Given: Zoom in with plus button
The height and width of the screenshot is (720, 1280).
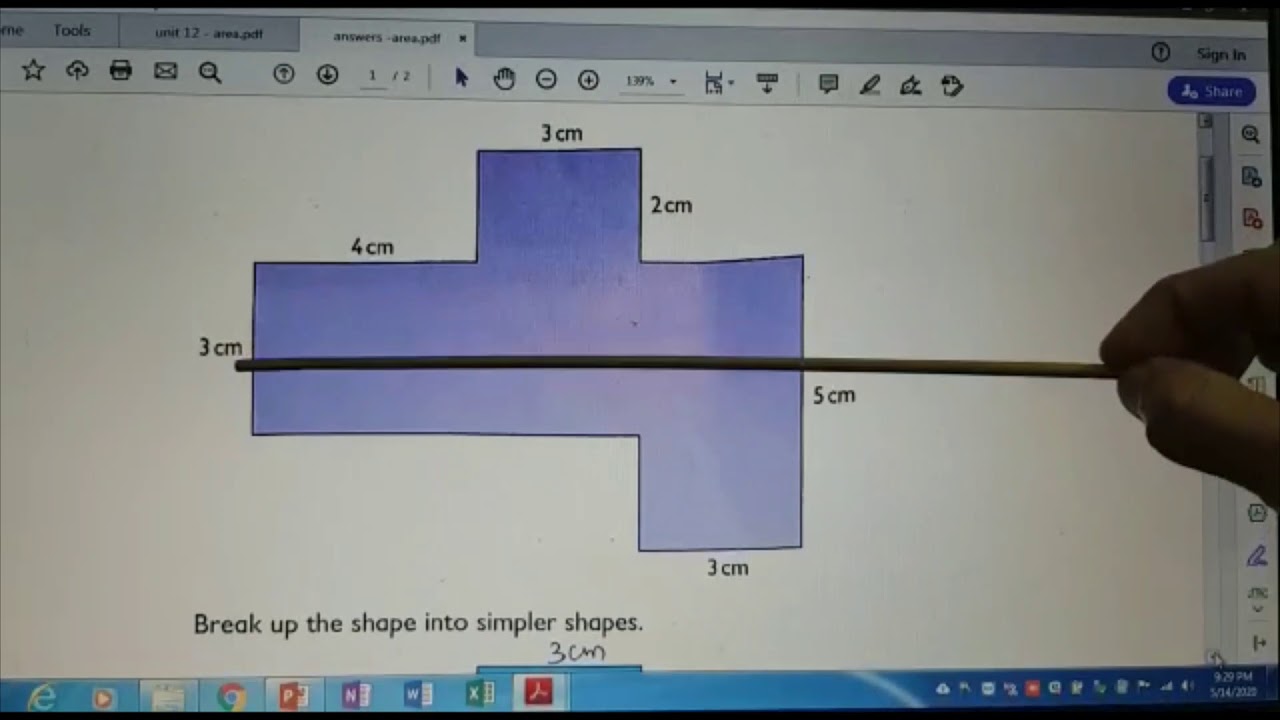Looking at the screenshot, I should click(589, 80).
